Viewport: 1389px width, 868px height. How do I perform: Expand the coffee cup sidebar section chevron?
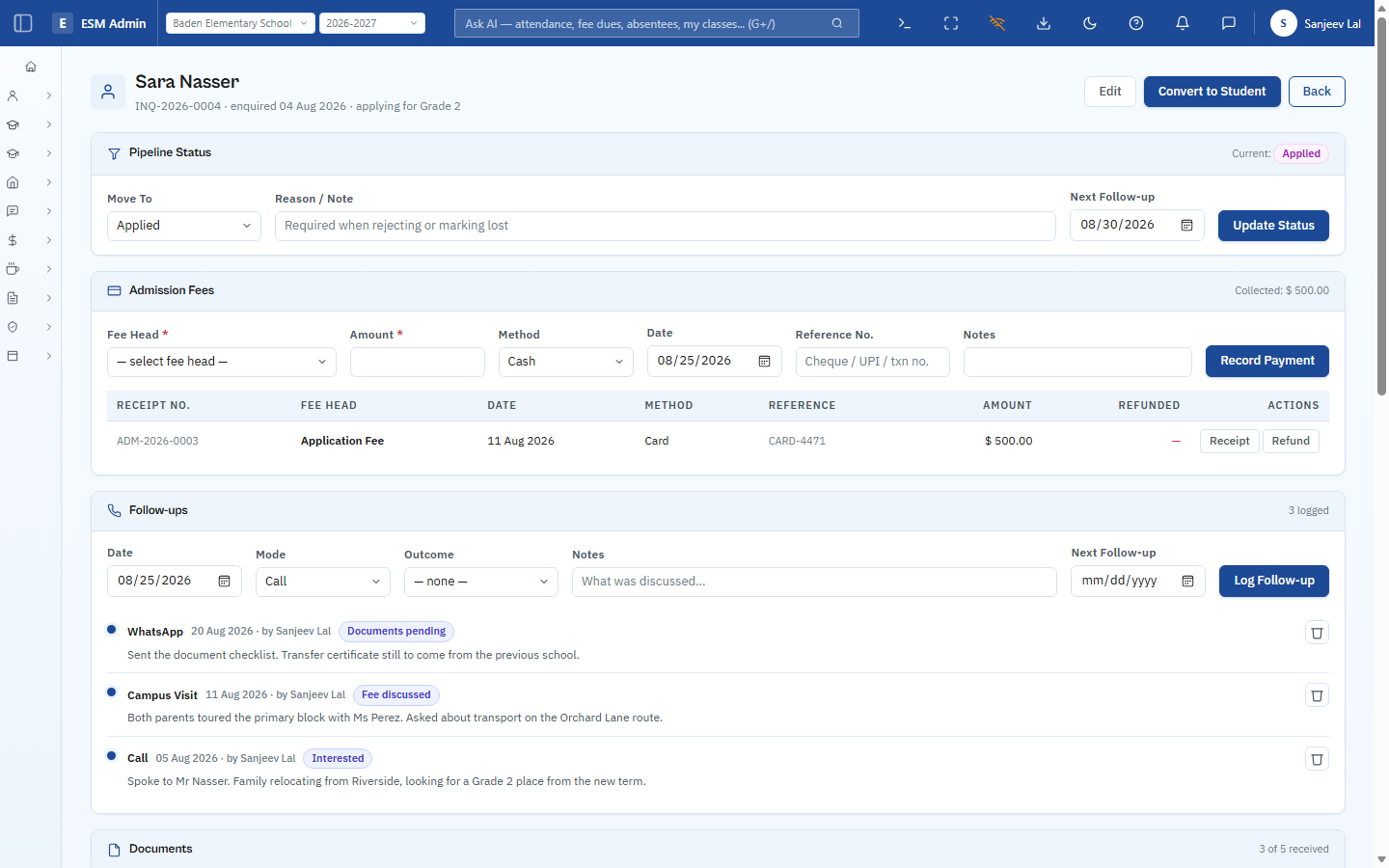pos(48,269)
